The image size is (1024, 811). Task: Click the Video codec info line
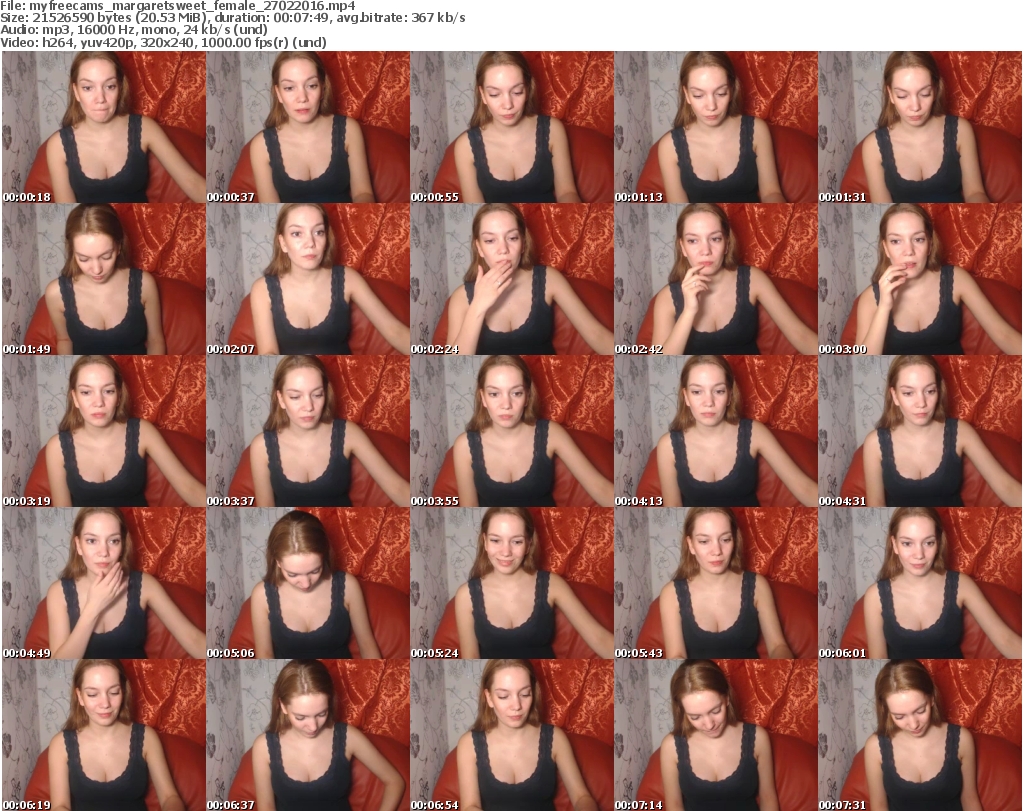163,42
